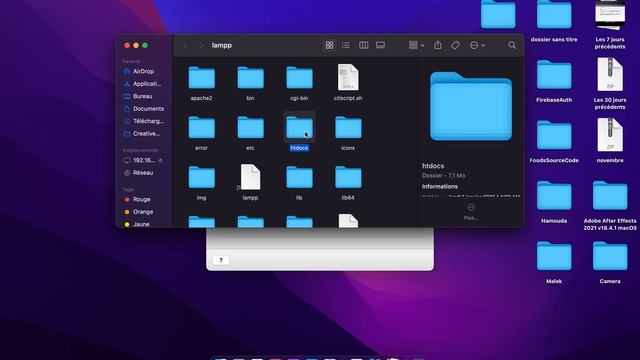
Task: Select the lampp file
Action: 250,177
